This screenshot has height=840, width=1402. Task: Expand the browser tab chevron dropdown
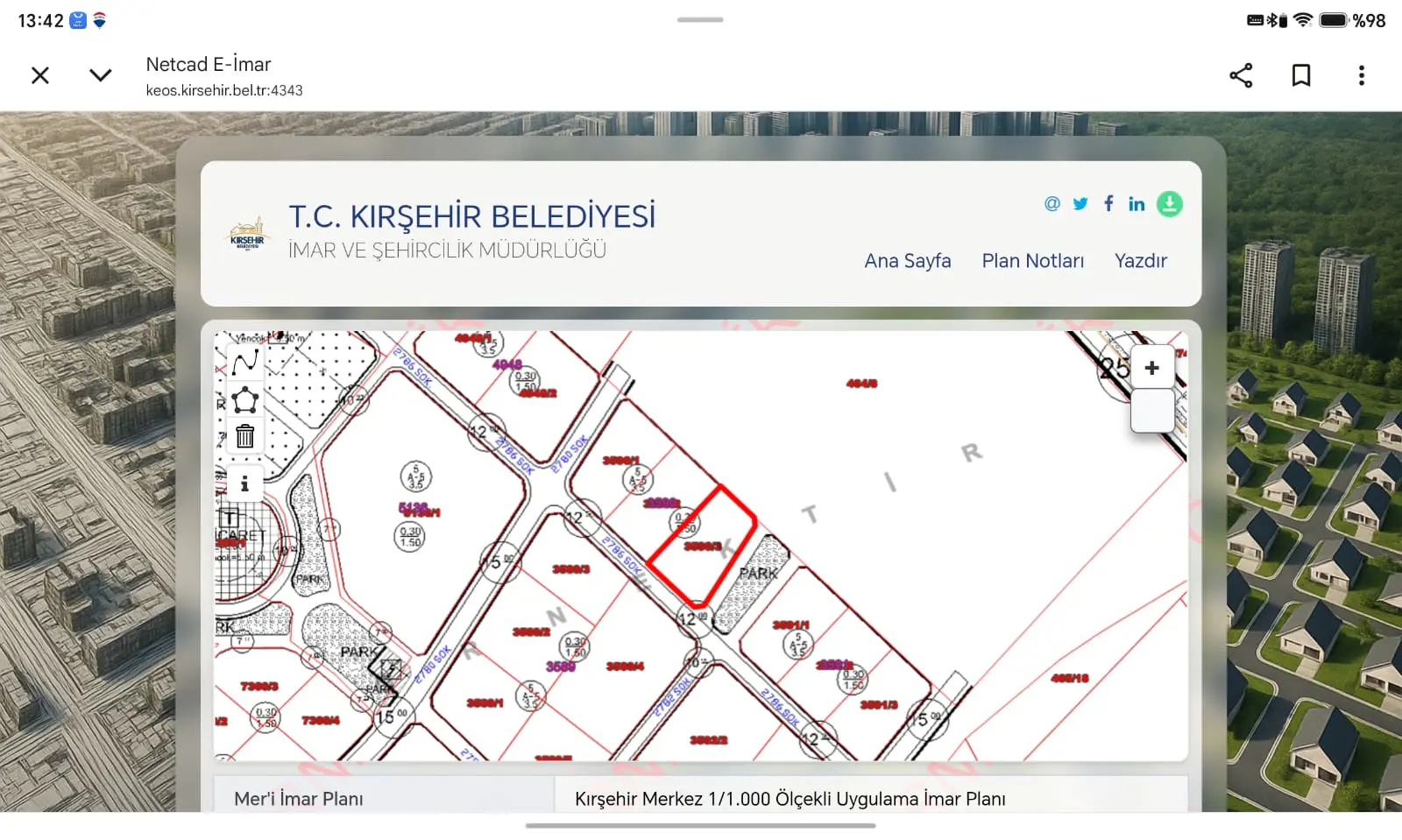pyautogui.click(x=101, y=75)
